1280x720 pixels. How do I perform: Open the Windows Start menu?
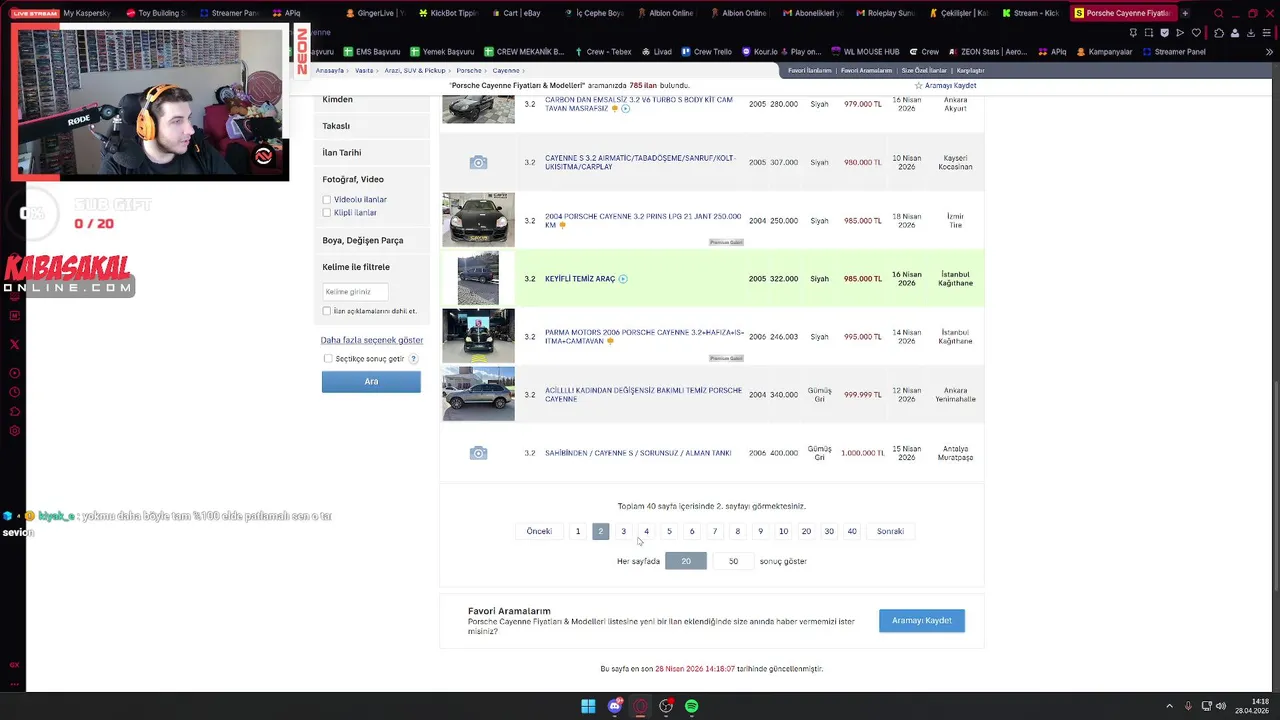click(x=588, y=707)
